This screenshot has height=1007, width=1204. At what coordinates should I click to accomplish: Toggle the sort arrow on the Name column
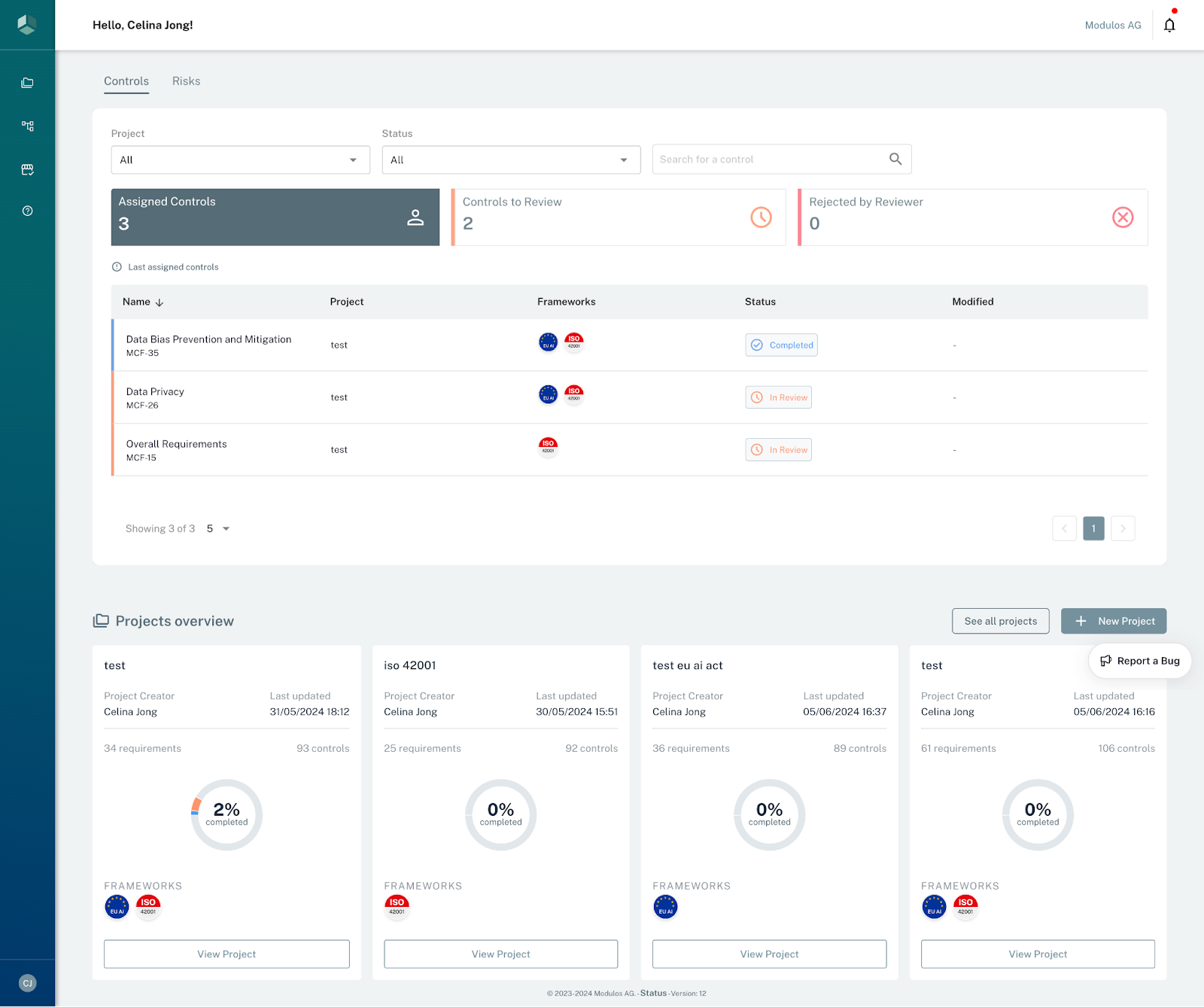[160, 302]
